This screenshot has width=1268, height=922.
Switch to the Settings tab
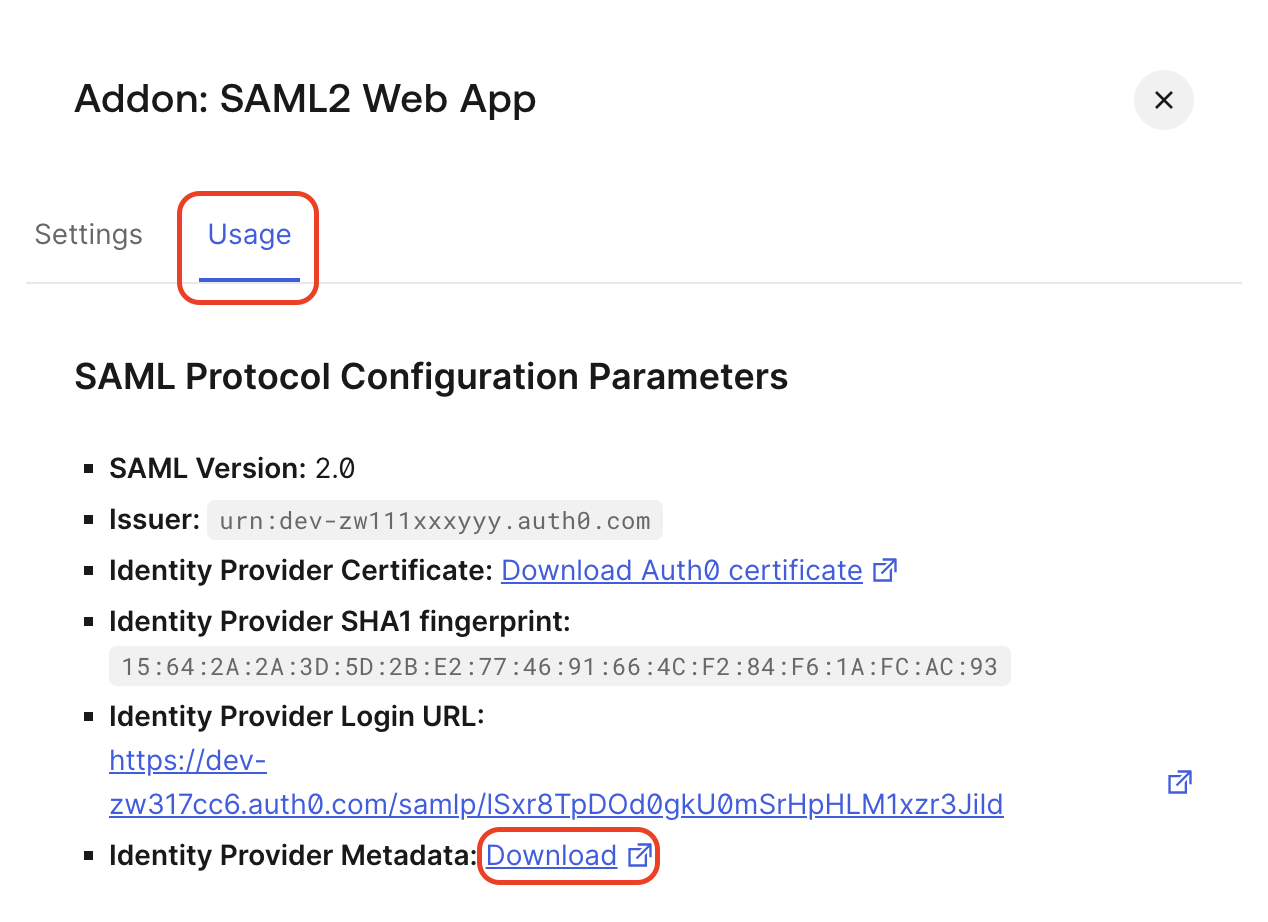[88, 234]
